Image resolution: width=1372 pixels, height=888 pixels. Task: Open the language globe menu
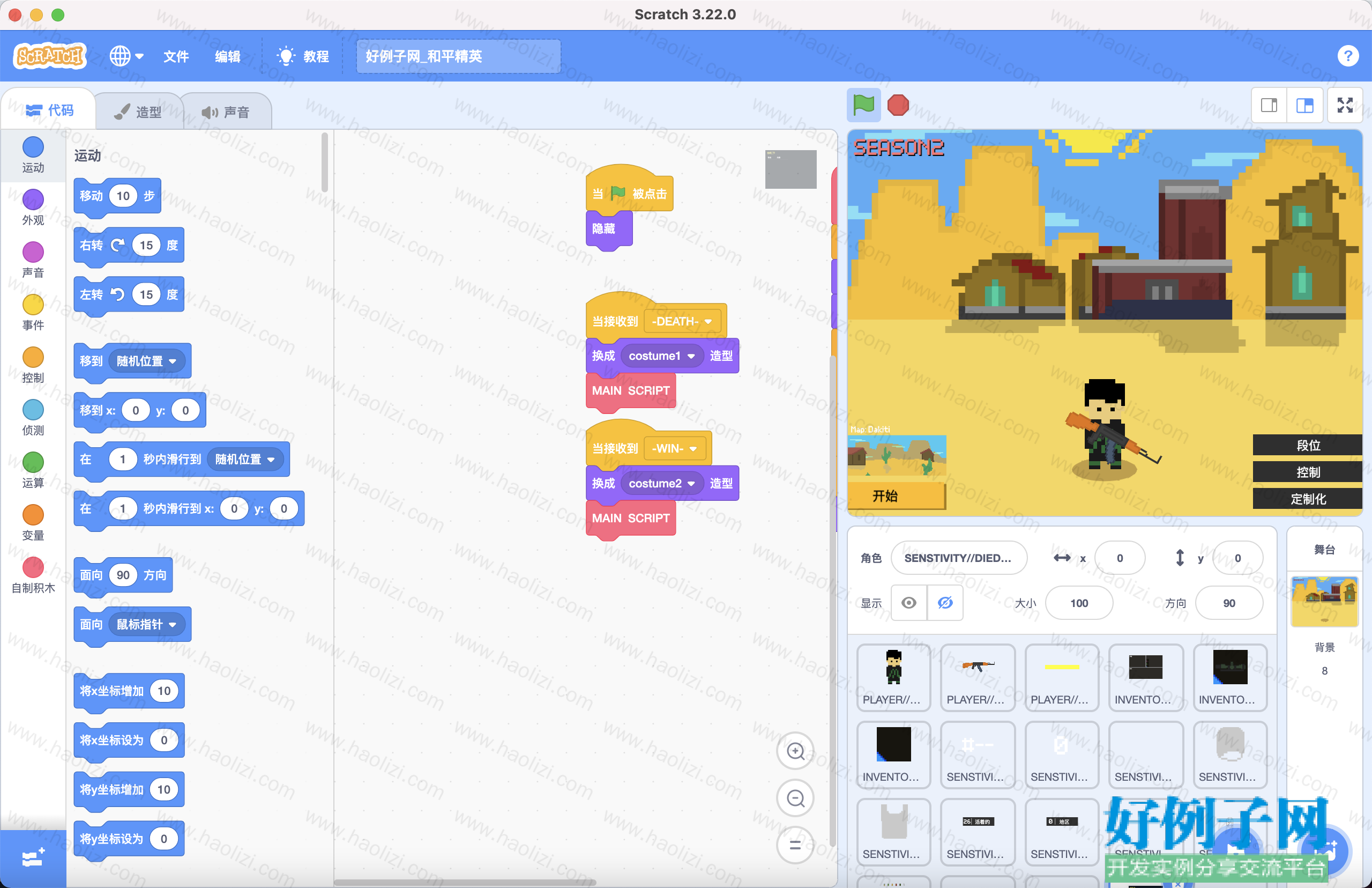pyautogui.click(x=126, y=56)
